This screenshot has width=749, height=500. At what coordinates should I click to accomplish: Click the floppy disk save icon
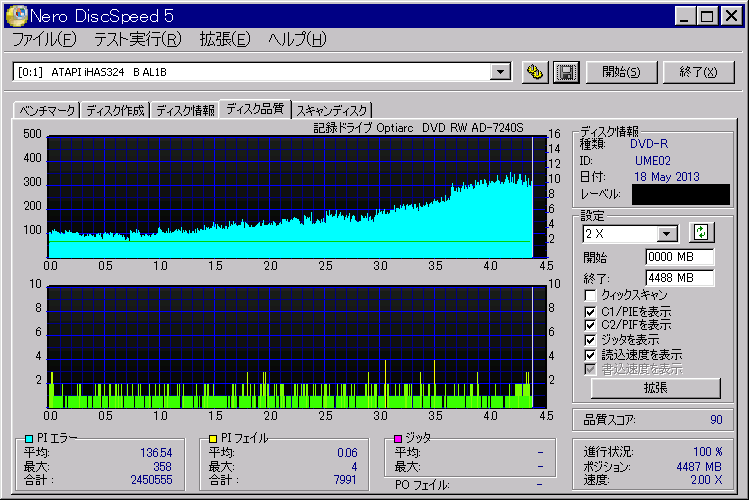pyautogui.click(x=566, y=73)
